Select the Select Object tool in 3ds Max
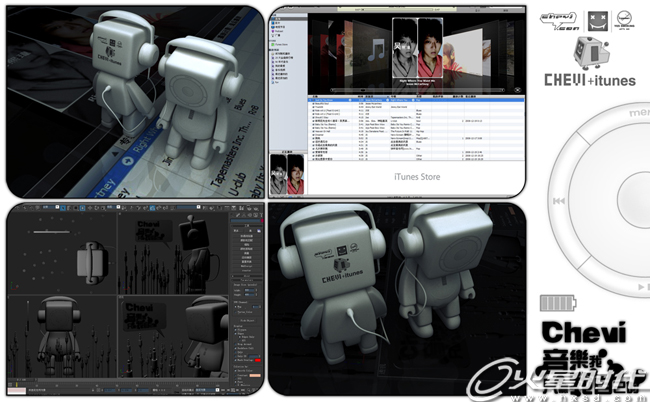The height and width of the screenshot is (402, 650). click(x=63, y=208)
